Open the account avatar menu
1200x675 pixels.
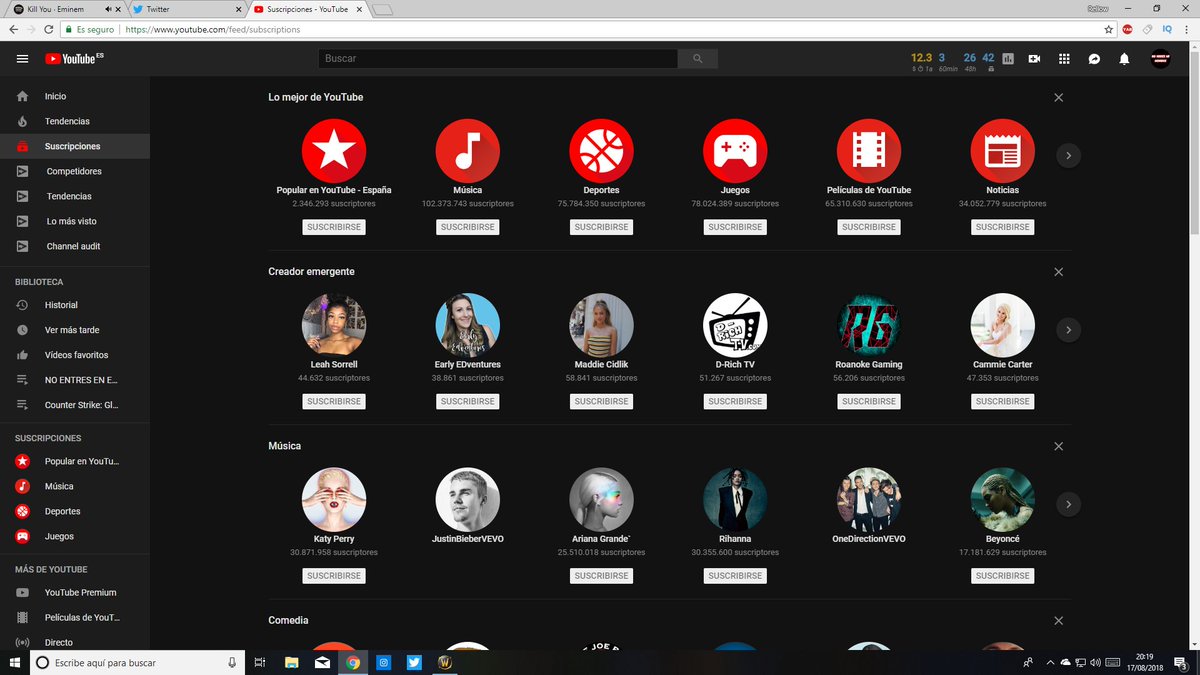tap(1160, 59)
